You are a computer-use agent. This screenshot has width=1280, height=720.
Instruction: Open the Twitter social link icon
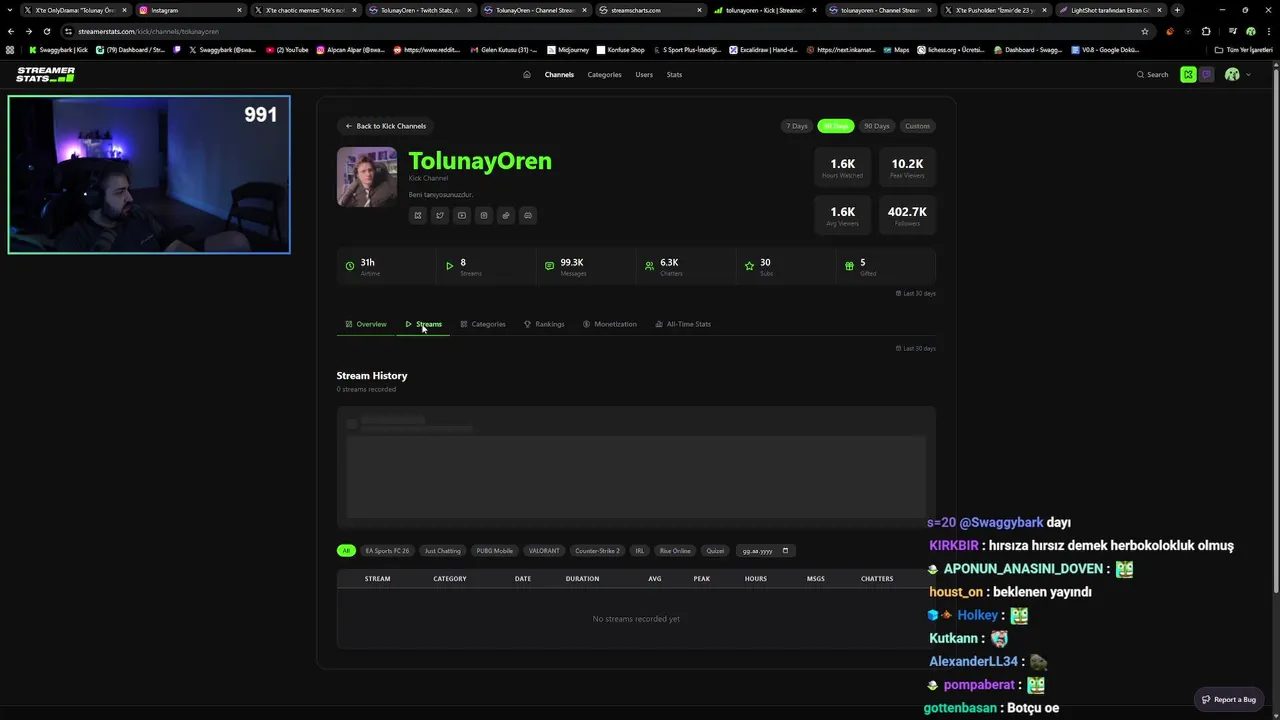(440, 215)
